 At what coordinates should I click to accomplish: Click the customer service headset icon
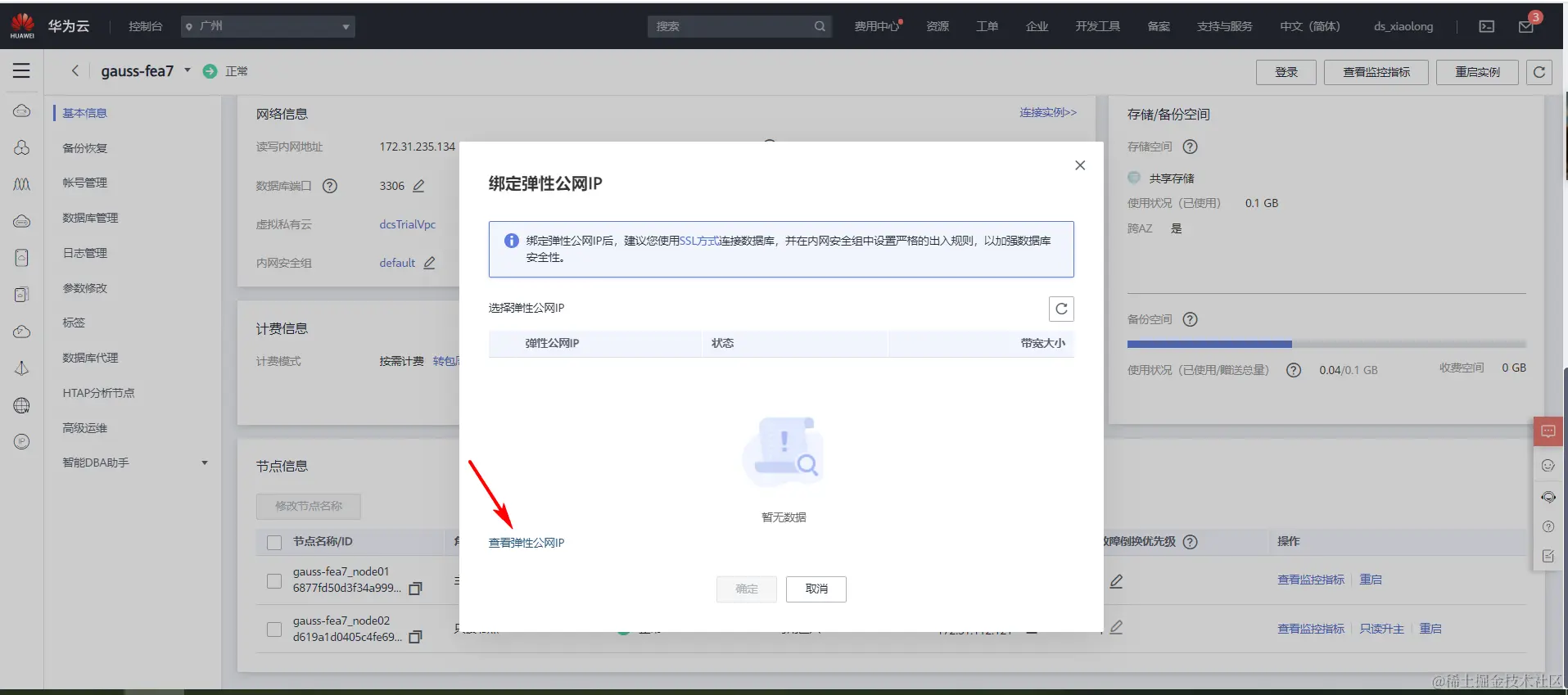pos(1548,497)
